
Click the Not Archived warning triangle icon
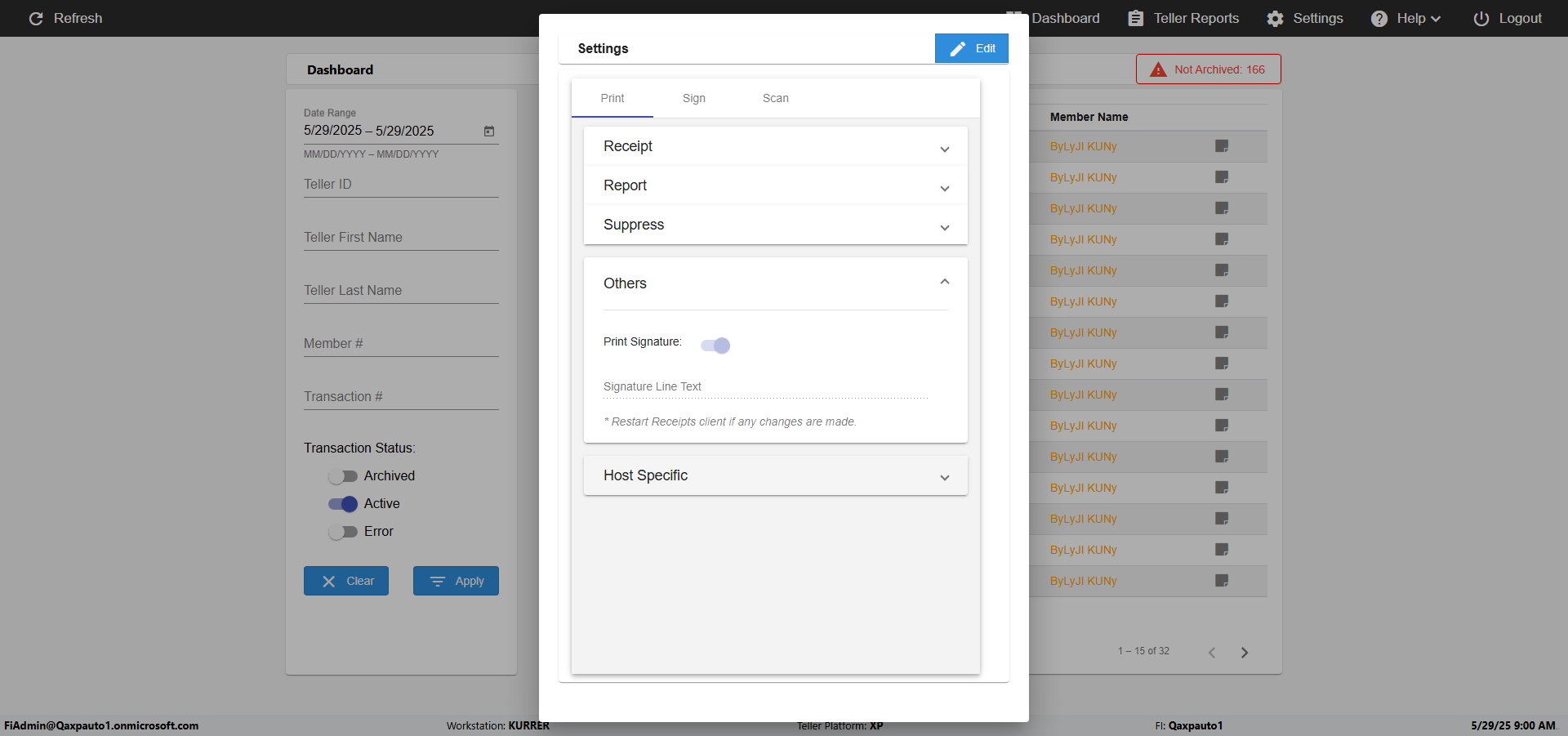1158,69
